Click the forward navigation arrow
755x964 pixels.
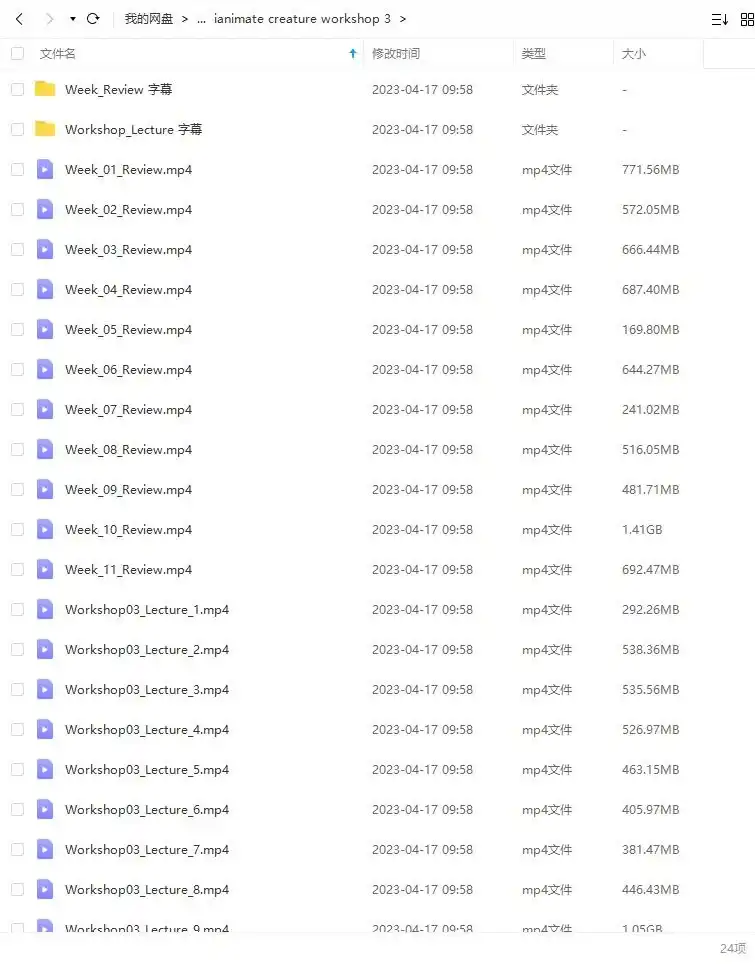click(x=50, y=19)
